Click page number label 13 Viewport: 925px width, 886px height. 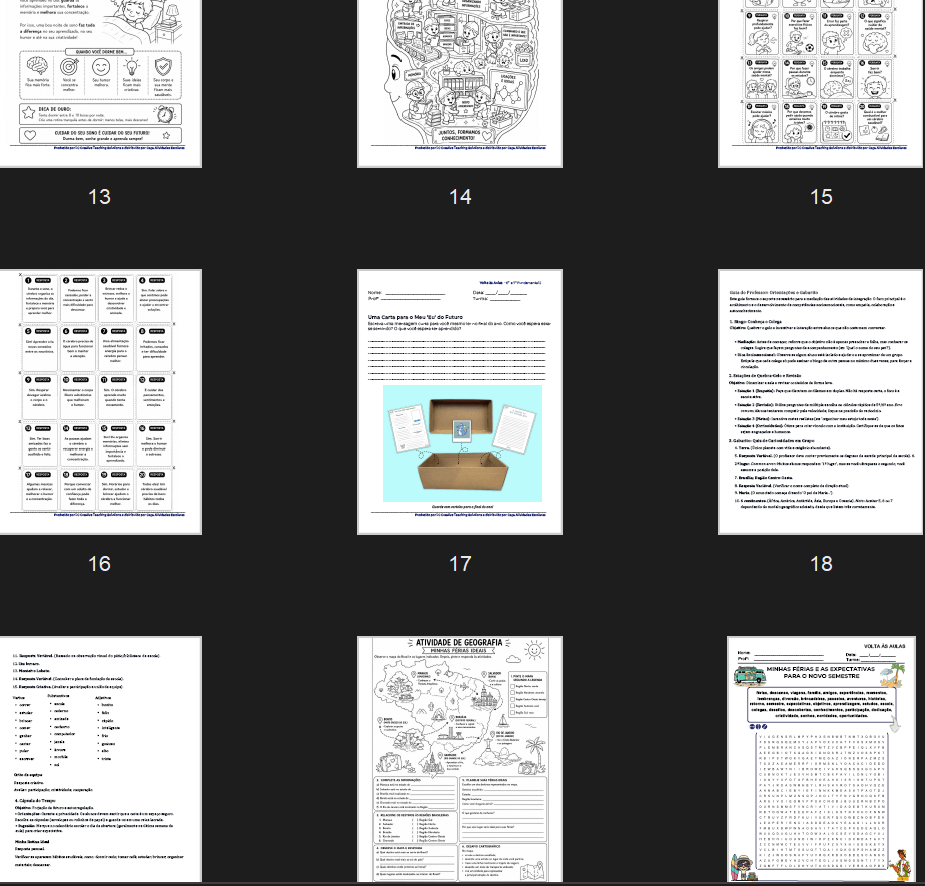(99, 196)
